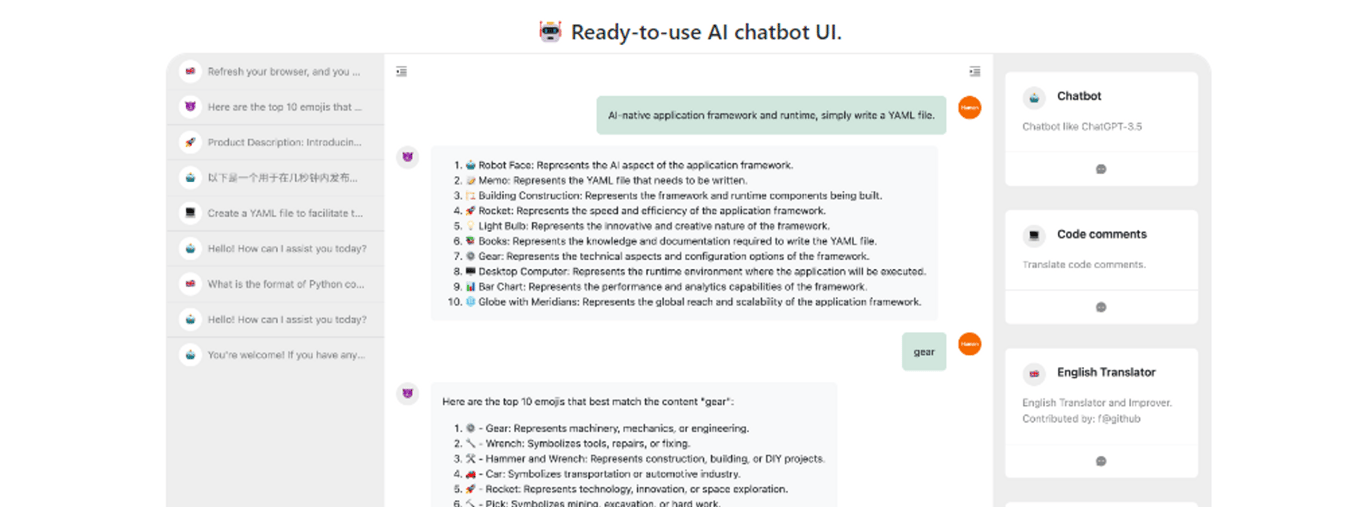Open 'Product Description: Introducing' conversation
Image resolution: width=1366 pixels, height=507 pixels.
pos(275,142)
